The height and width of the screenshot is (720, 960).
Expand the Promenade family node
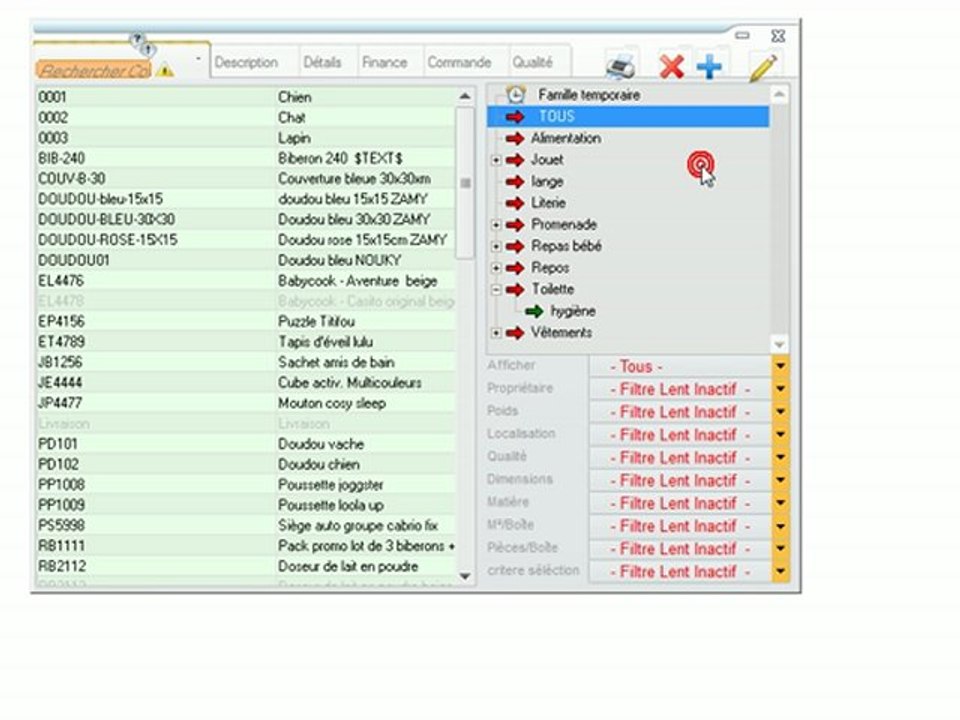pos(496,225)
